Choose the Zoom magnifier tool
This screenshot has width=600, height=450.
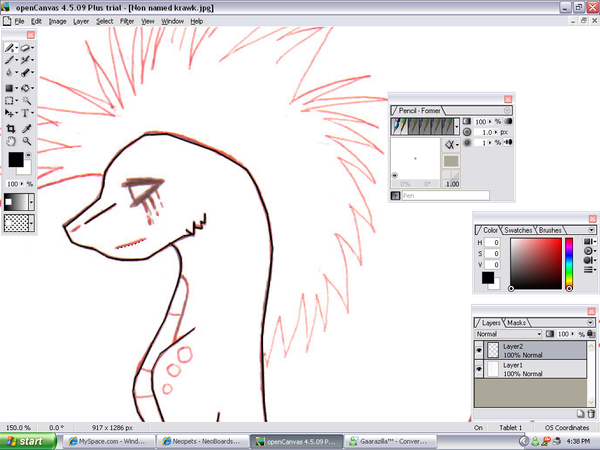[x=26, y=142]
